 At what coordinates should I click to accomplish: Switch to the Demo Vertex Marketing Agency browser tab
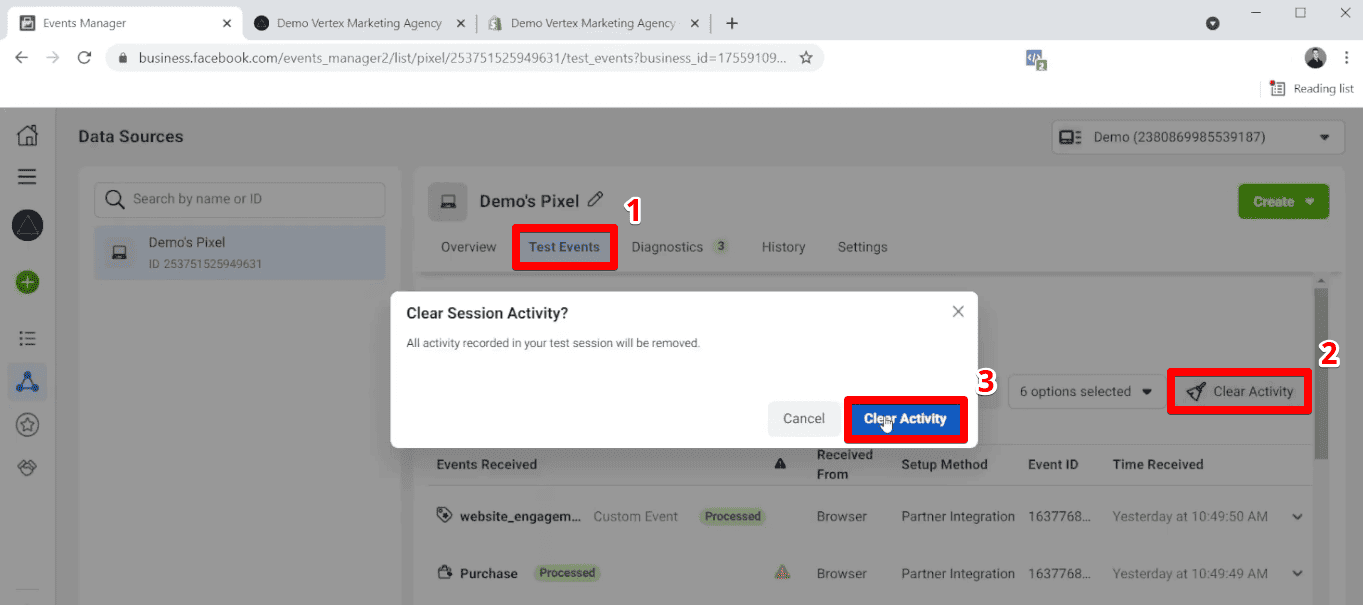(360, 22)
